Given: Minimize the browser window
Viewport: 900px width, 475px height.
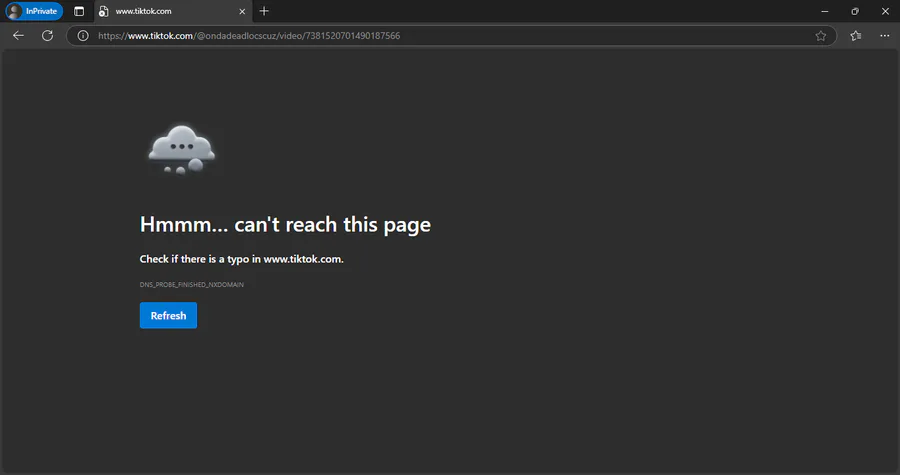Looking at the screenshot, I should 825,11.
